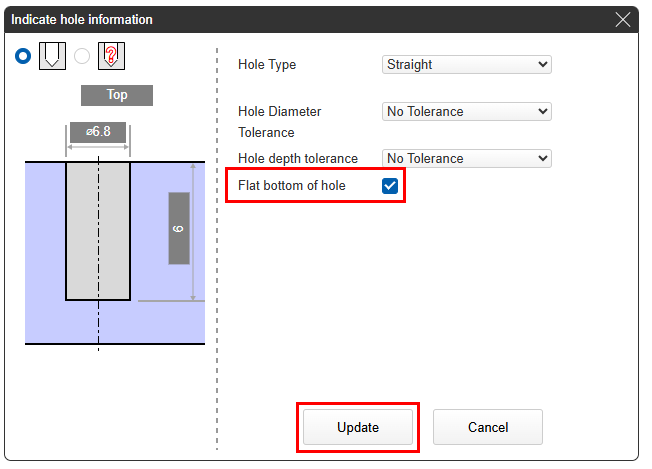The height and width of the screenshot is (469, 652).
Task: Click the gray Top label
Action: pyautogui.click(x=117, y=95)
